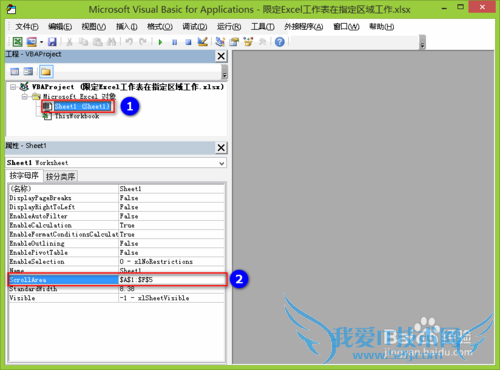This screenshot has width=500, height=370.
Task: Open the 编辑(E) menu
Action: tap(60, 27)
